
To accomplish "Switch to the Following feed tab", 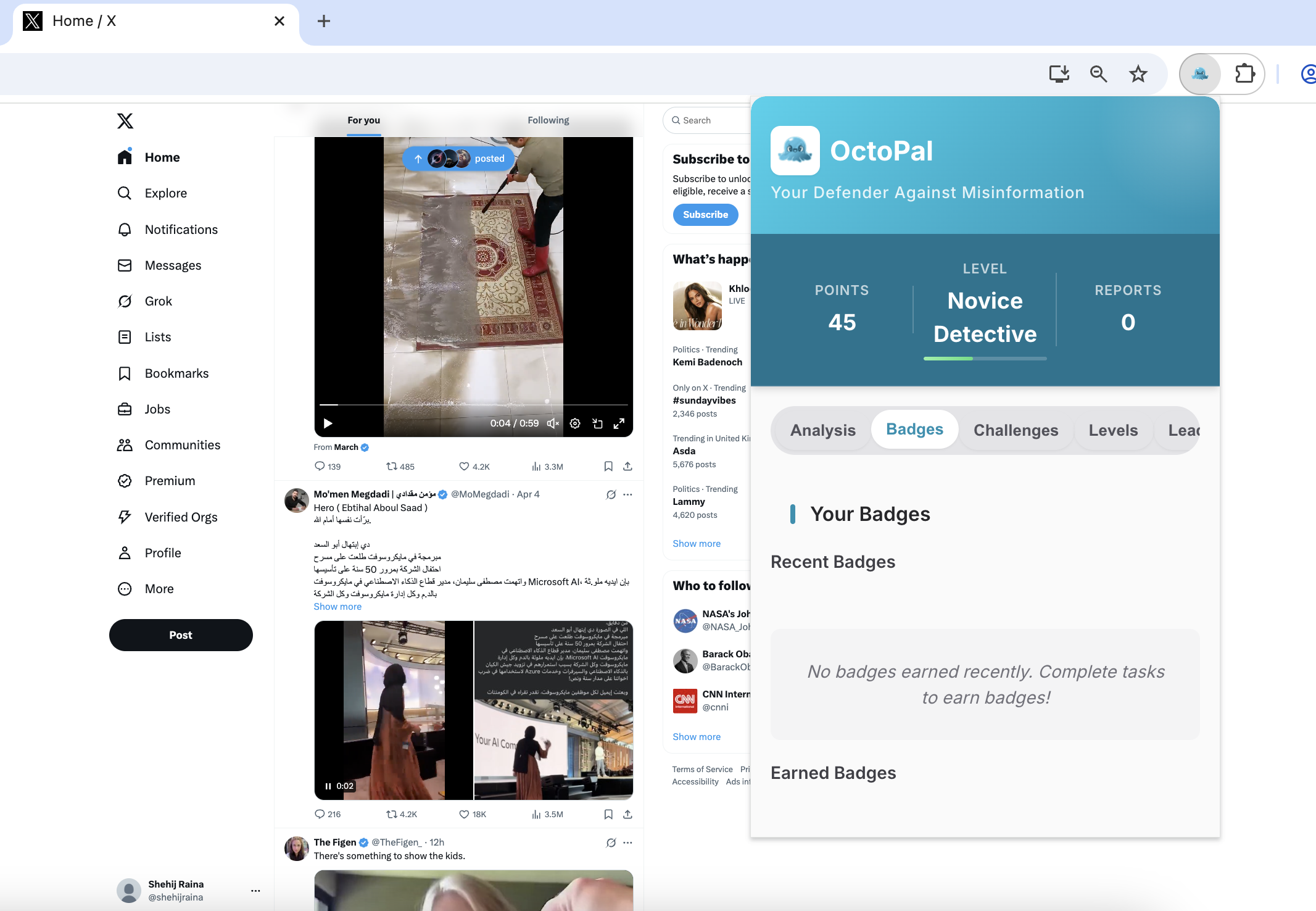I will coord(548,120).
